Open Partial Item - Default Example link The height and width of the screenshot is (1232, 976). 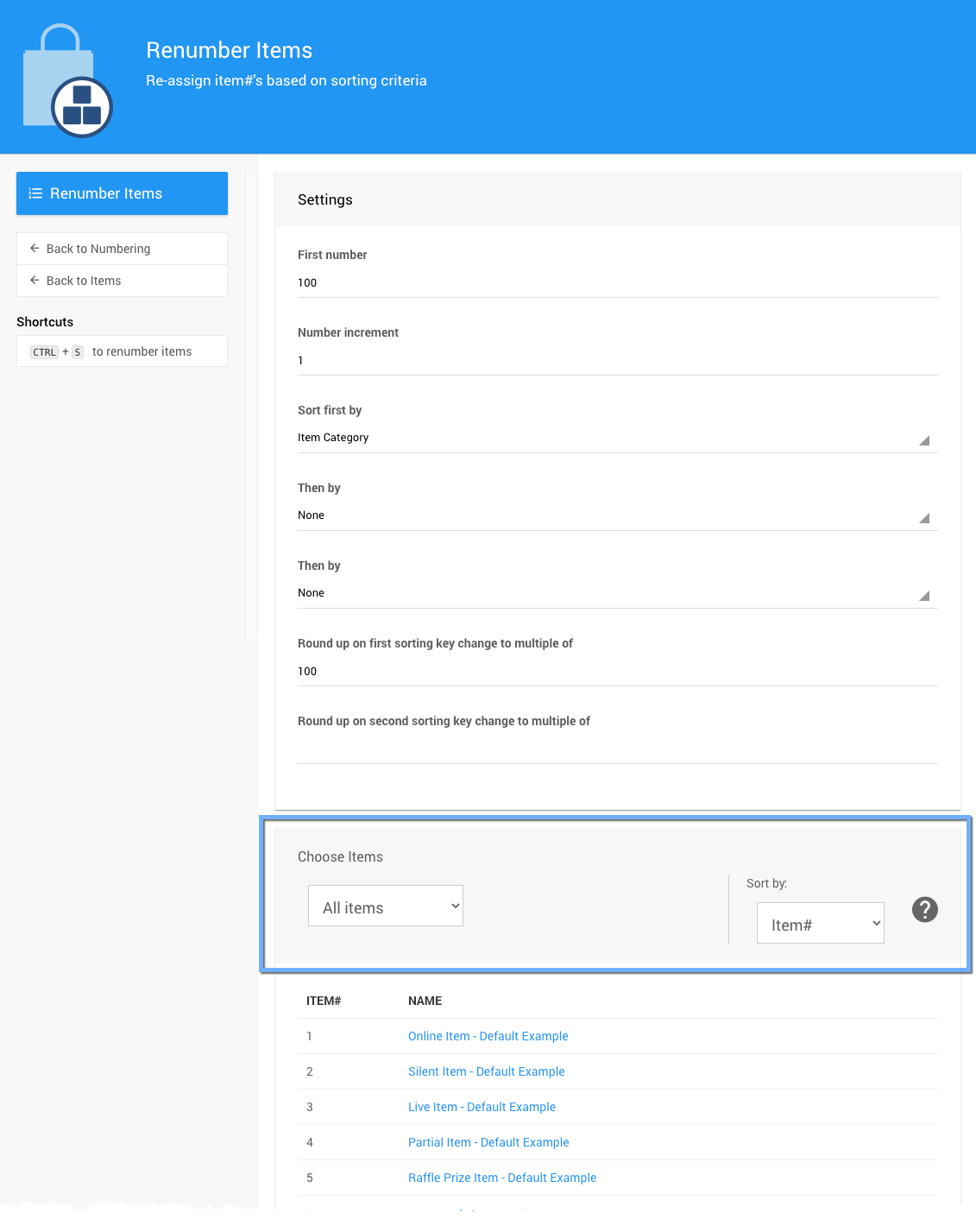(488, 1142)
